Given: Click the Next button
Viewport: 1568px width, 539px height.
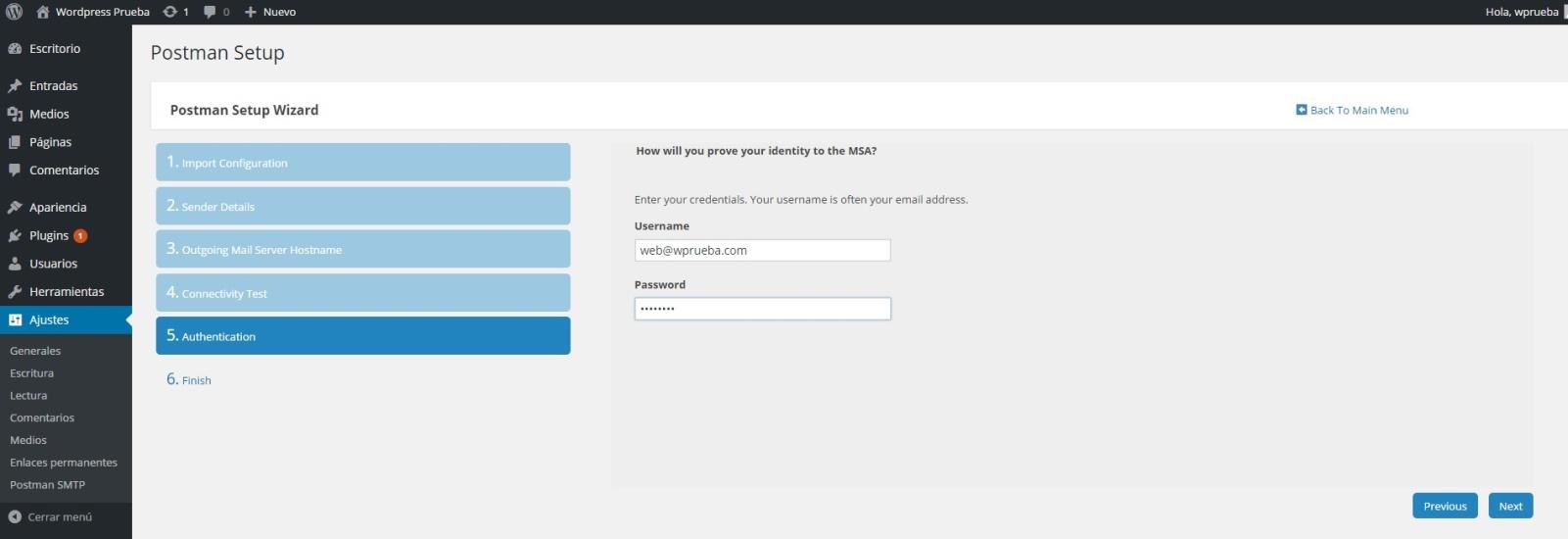Looking at the screenshot, I should (x=1510, y=506).
